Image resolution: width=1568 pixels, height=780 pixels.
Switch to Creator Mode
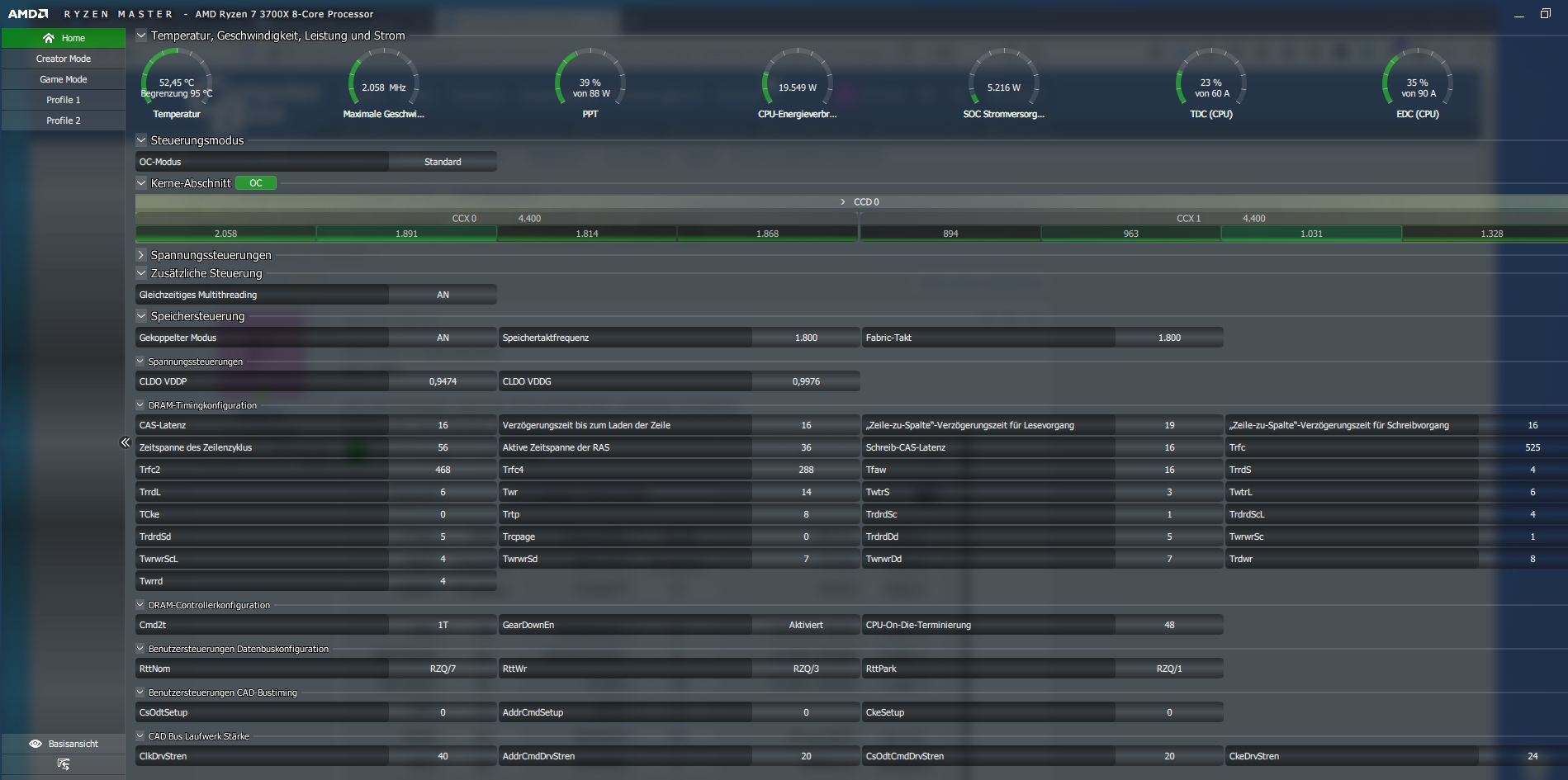coord(64,59)
